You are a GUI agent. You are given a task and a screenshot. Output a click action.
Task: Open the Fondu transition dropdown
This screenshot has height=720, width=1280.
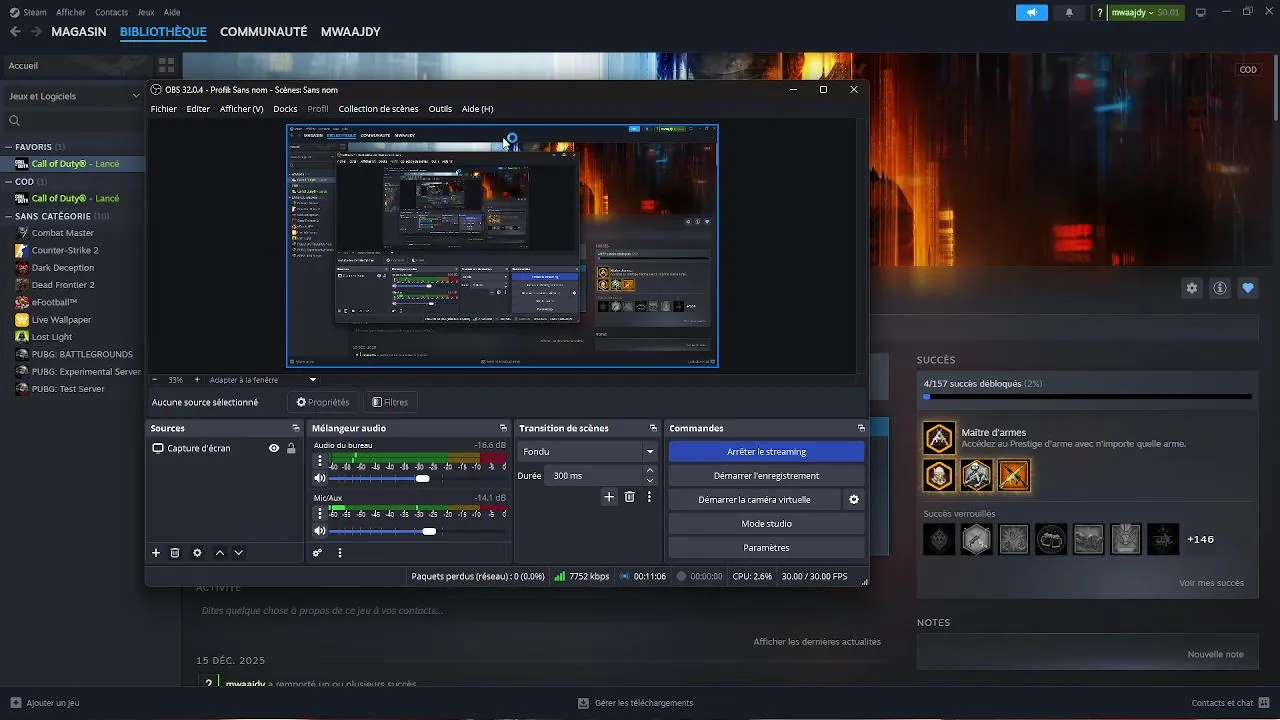(588, 452)
